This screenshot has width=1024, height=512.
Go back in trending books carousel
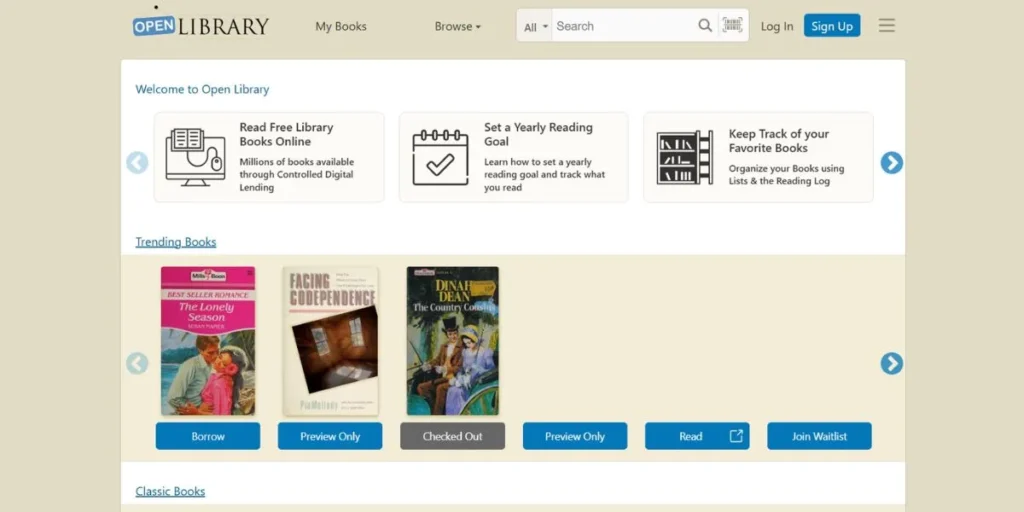pos(137,364)
